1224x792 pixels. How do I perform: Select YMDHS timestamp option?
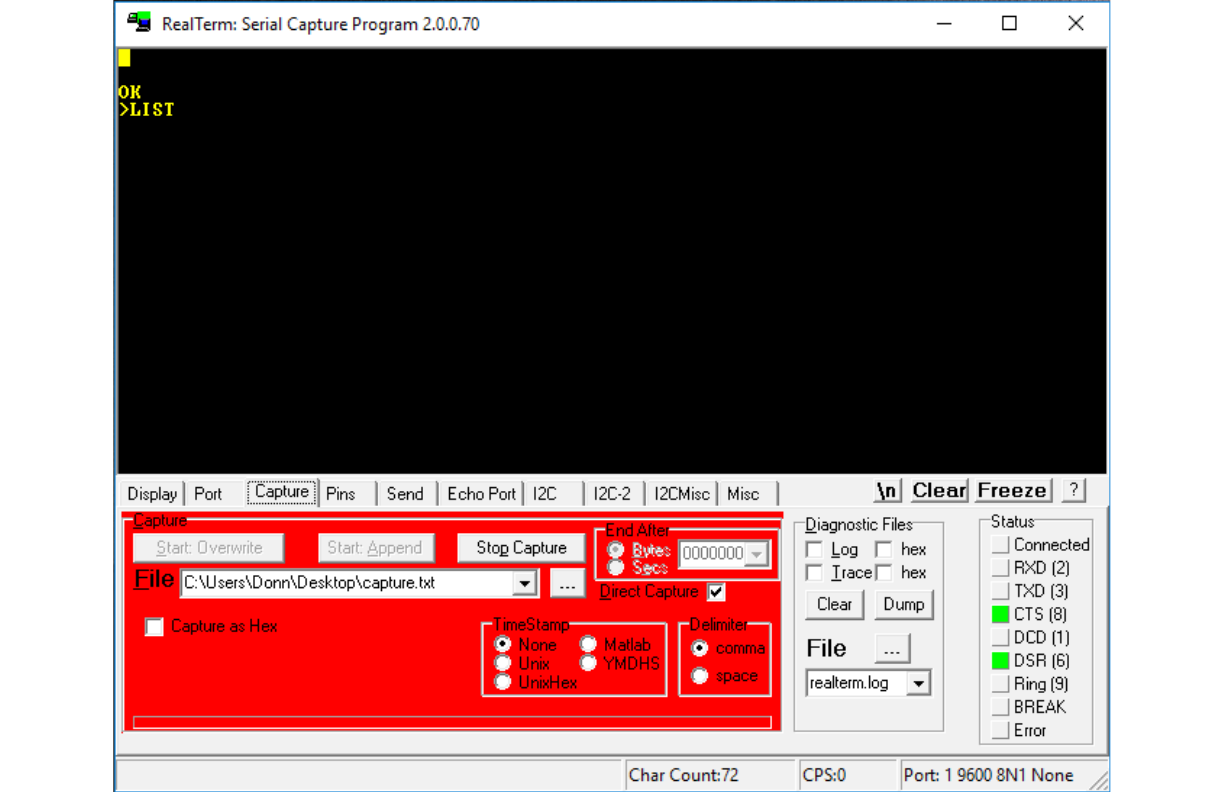[x=589, y=663]
